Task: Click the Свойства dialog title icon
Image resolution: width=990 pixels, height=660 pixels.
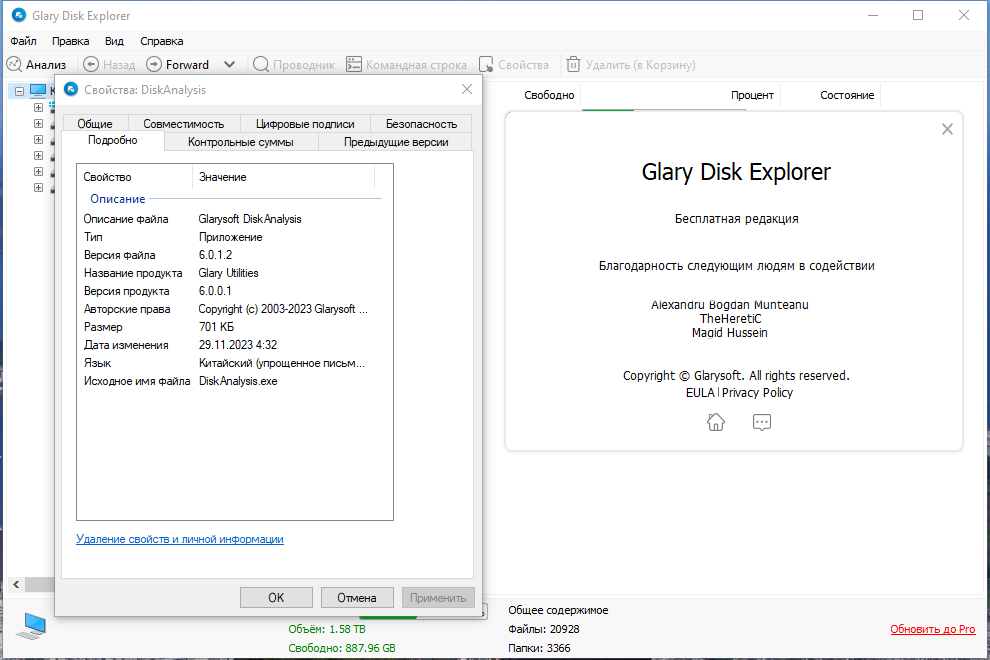Action: (71, 89)
